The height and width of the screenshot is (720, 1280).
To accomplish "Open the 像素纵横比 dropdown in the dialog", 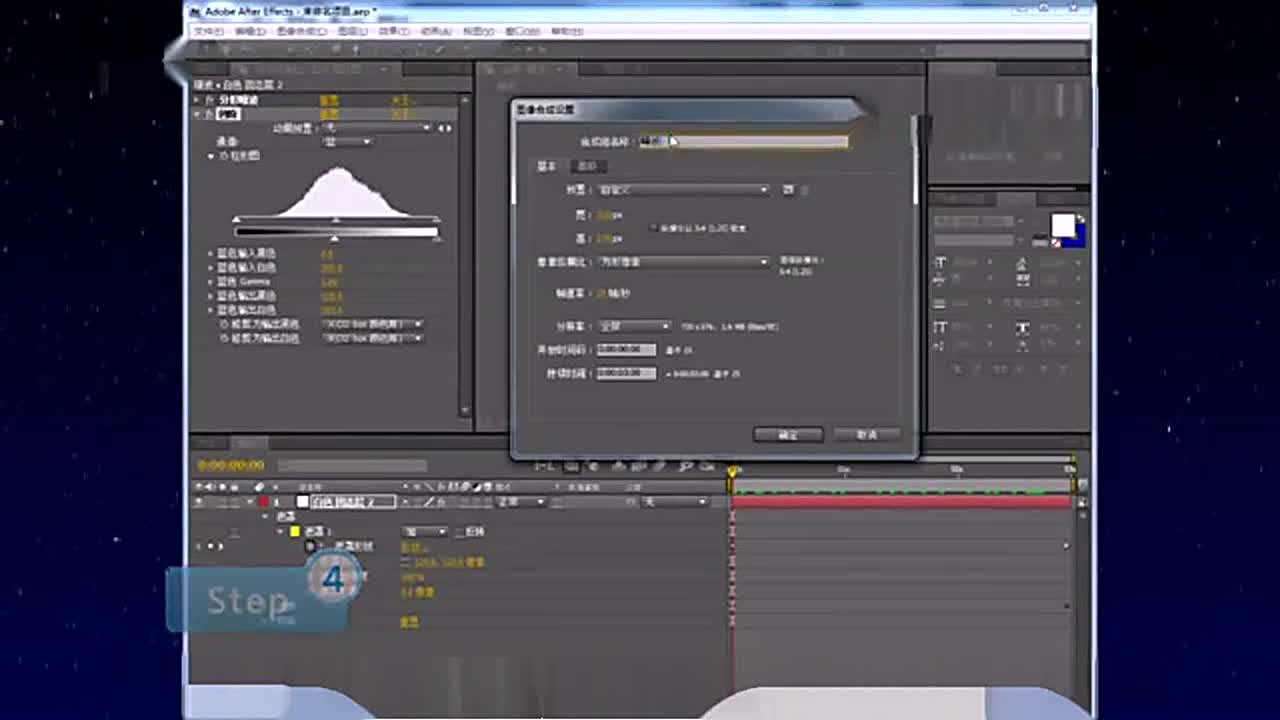I will pyautogui.click(x=683, y=262).
